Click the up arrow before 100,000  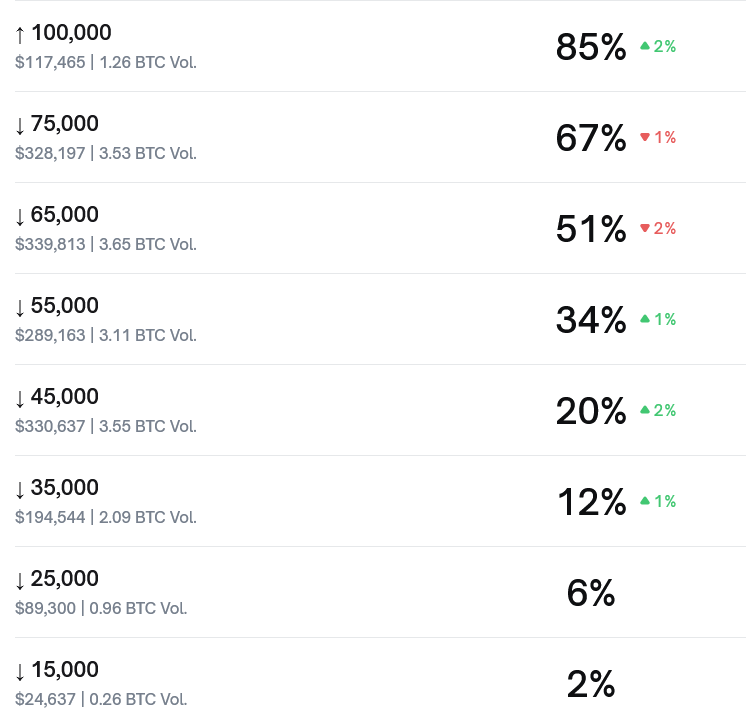coord(20,34)
